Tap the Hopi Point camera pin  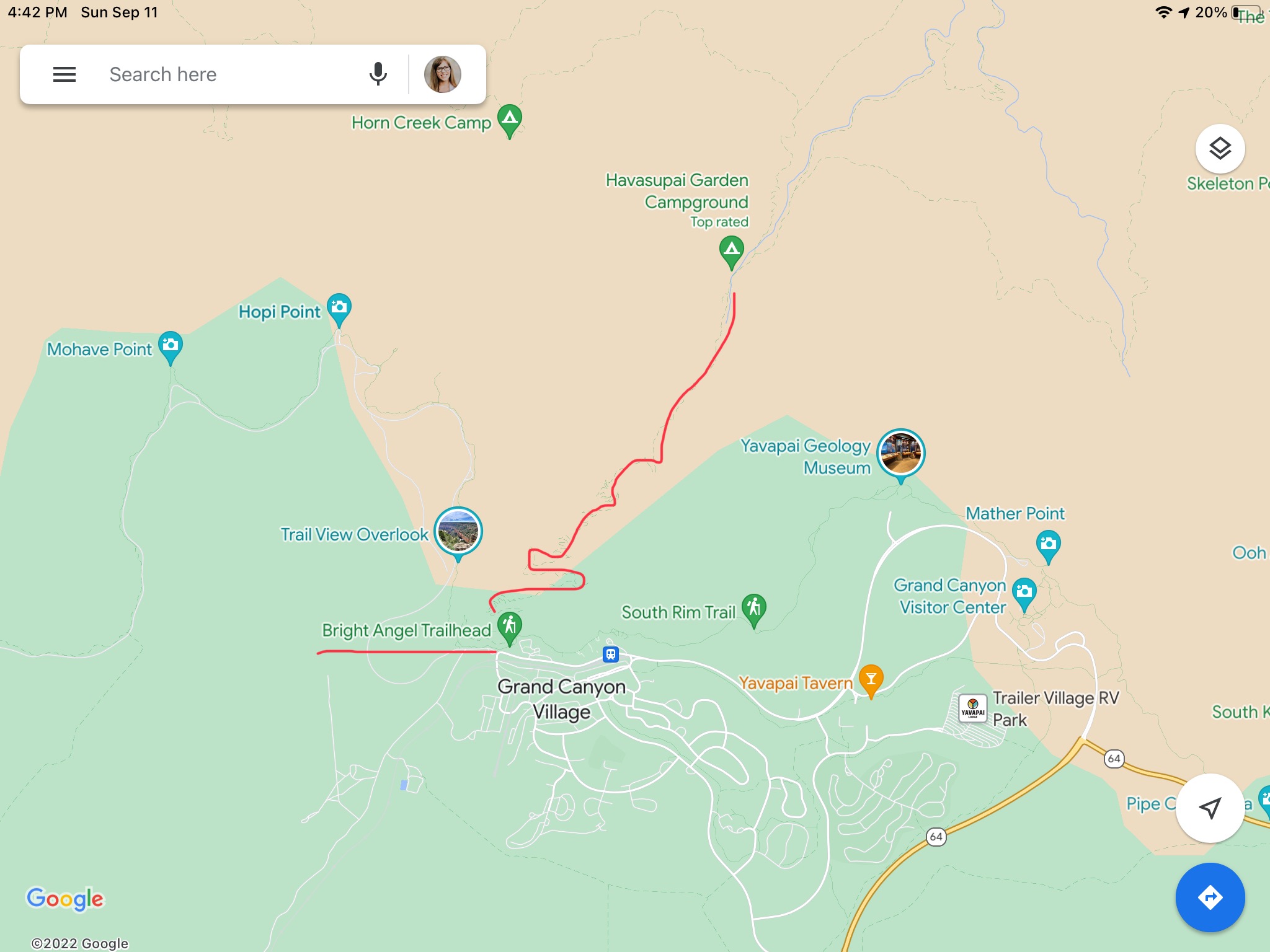pos(339,309)
